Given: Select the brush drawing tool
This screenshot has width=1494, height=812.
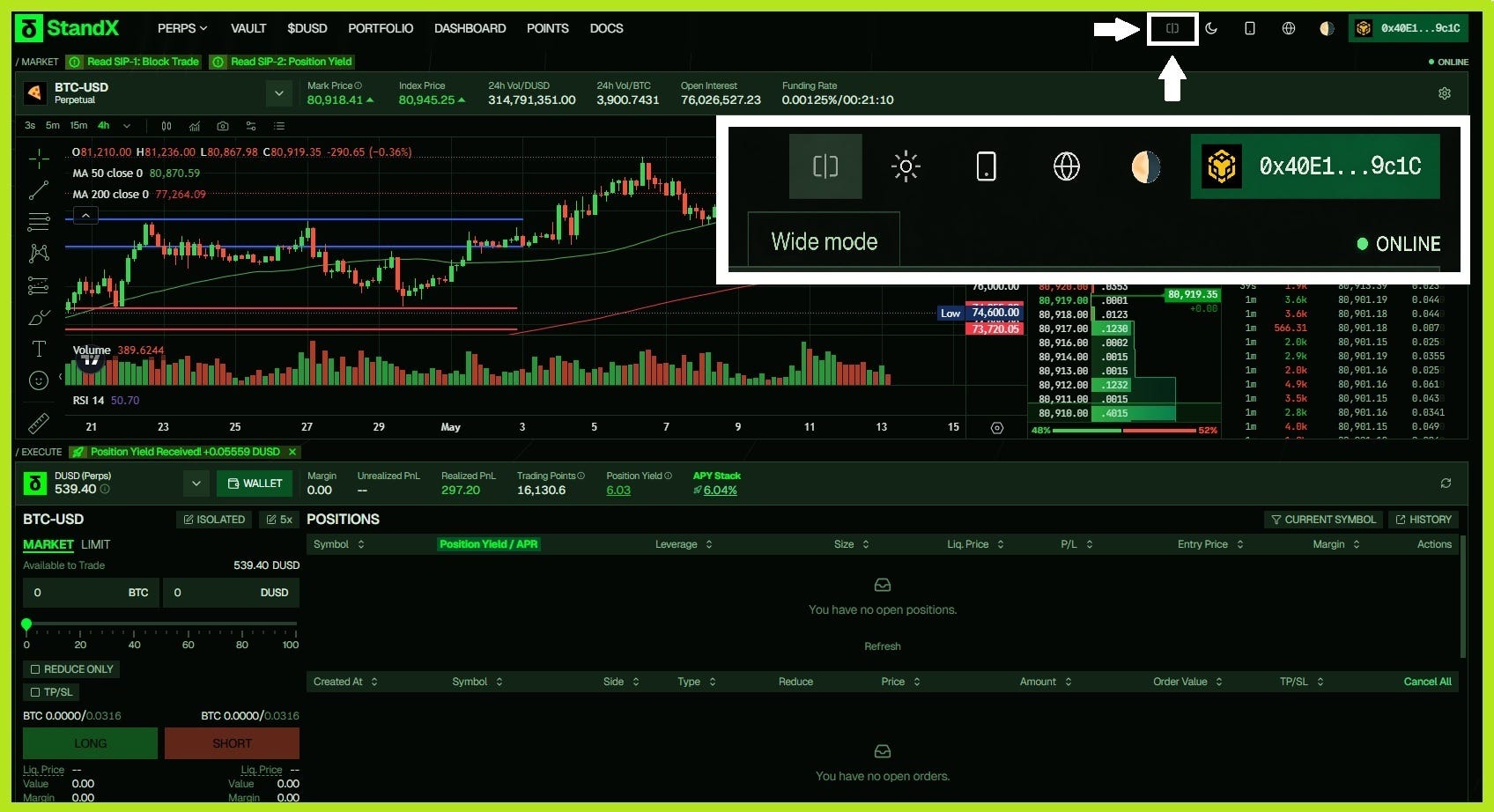Looking at the screenshot, I should click(39, 317).
